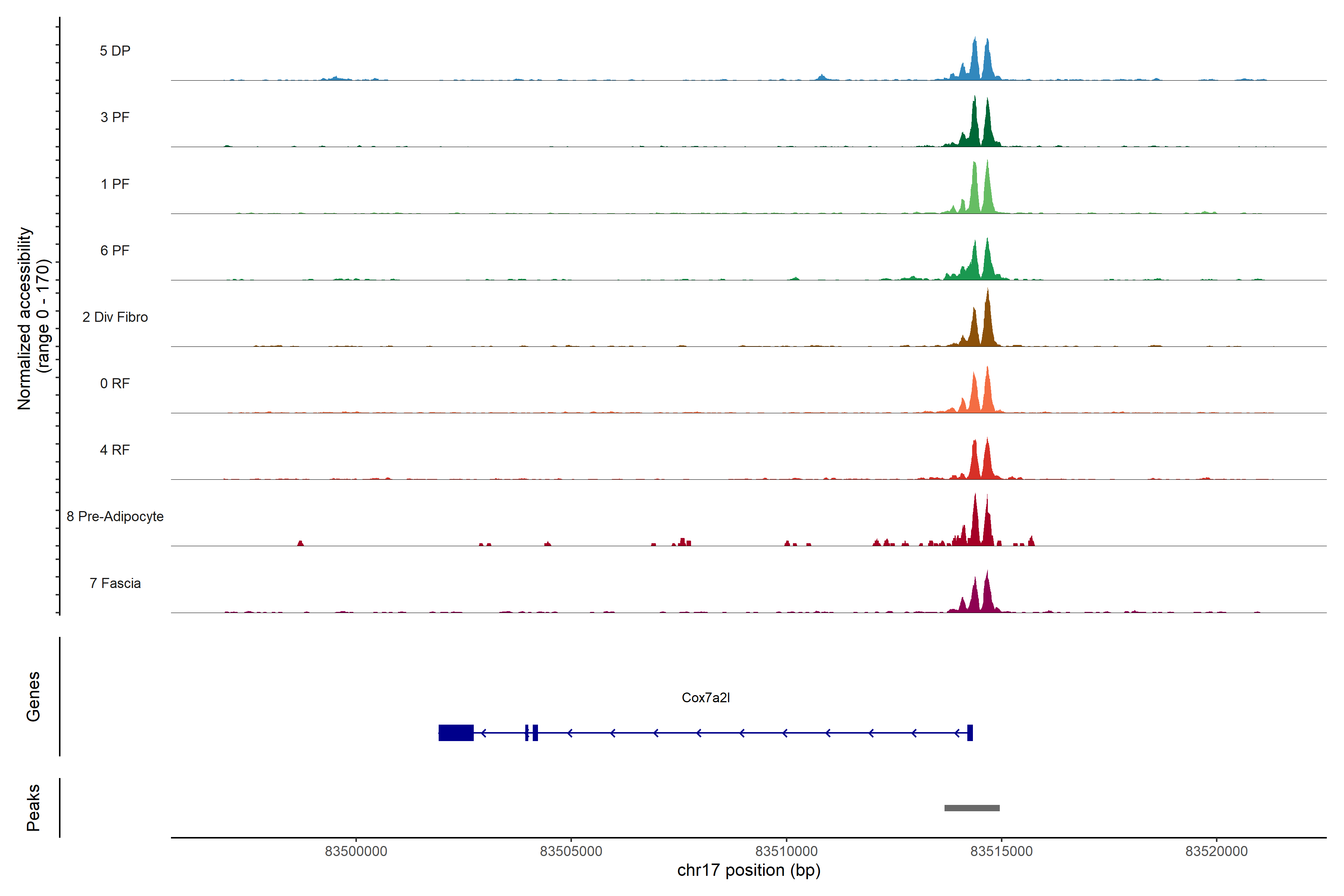Select the 6 PF track label
Screen dimensions: 1344x896
coord(115,250)
